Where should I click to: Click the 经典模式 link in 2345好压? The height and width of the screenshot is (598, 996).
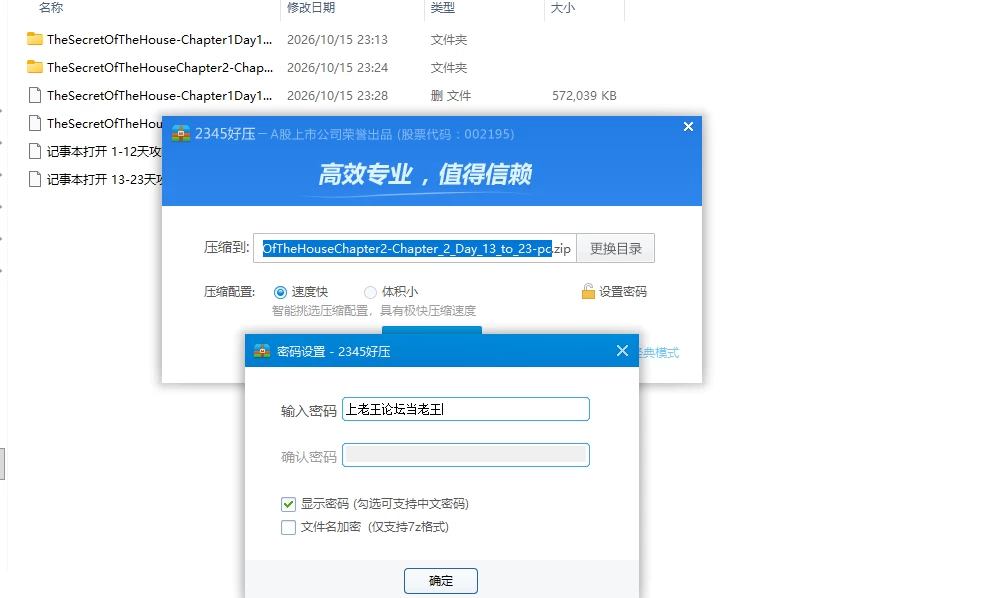coord(659,353)
